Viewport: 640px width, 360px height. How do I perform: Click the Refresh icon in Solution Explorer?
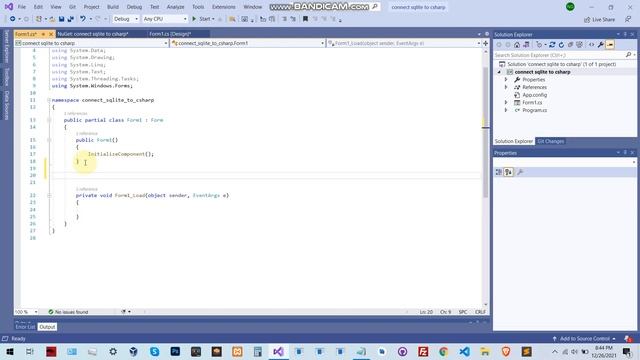[x=561, y=45]
